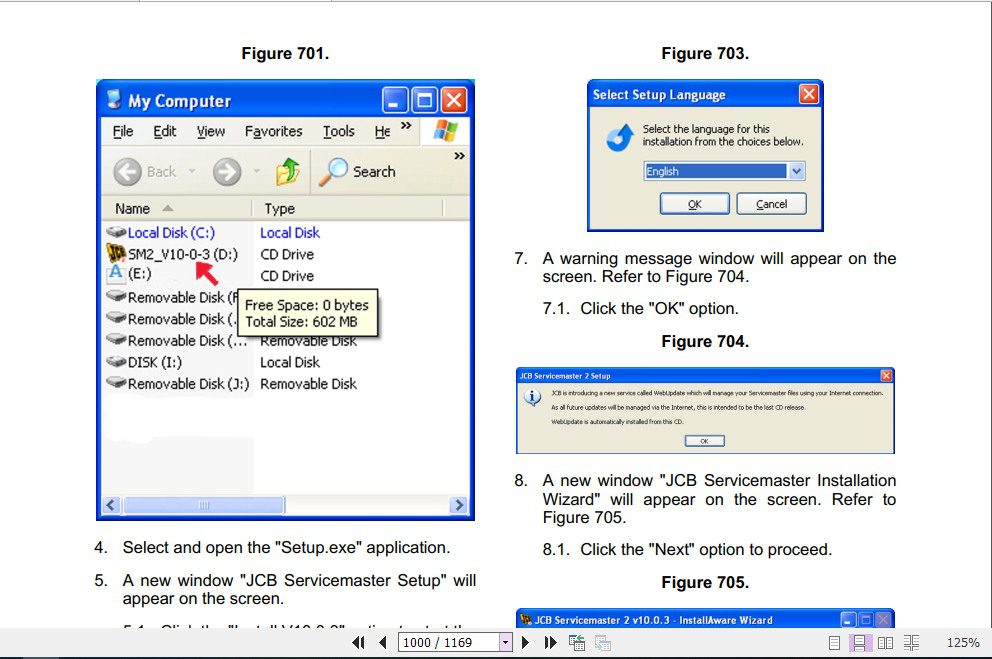Click OK in JCB Servicemaster 2 Setup warning

point(704,441)
